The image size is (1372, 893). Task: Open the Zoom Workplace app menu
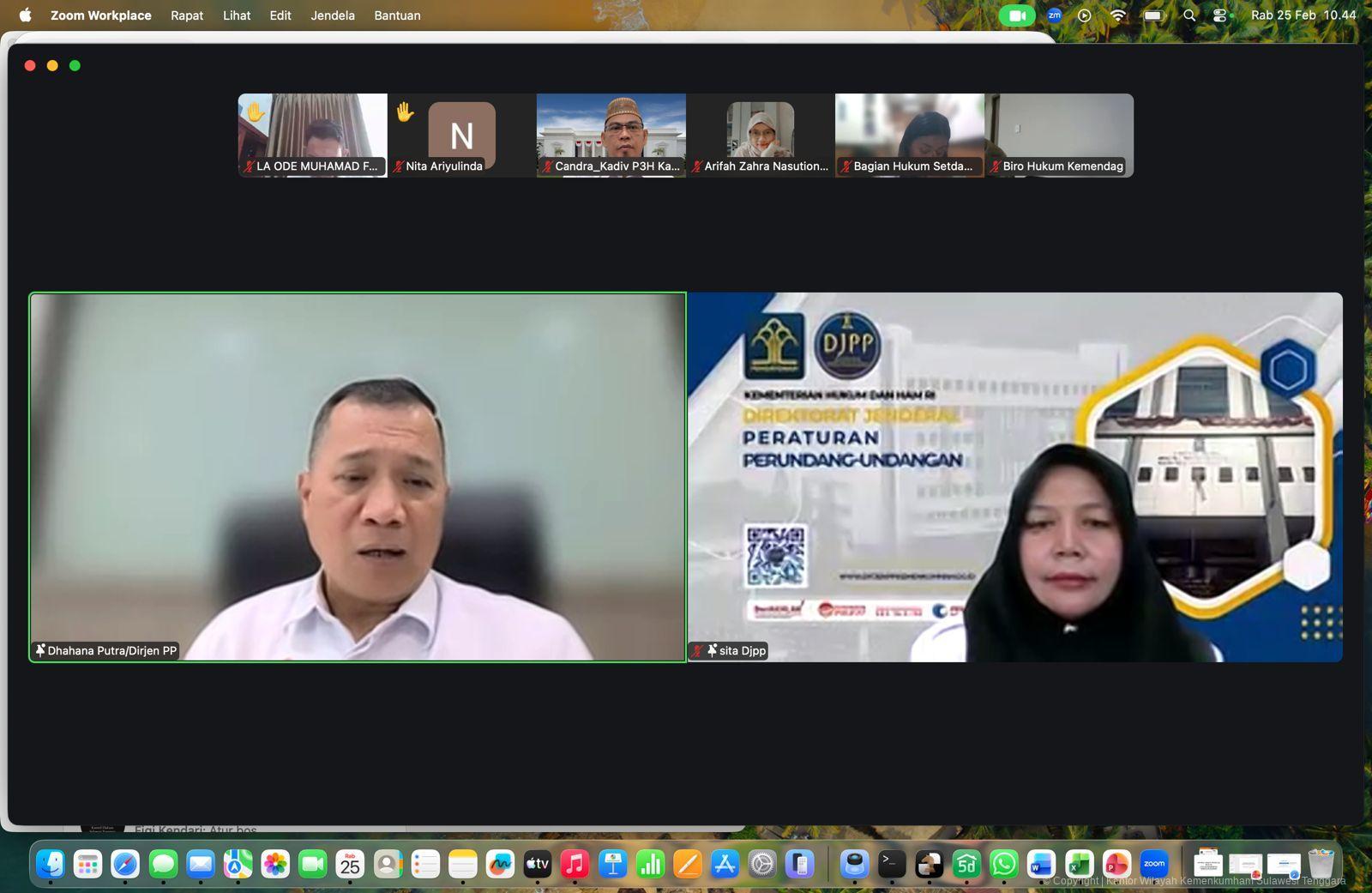100,15
